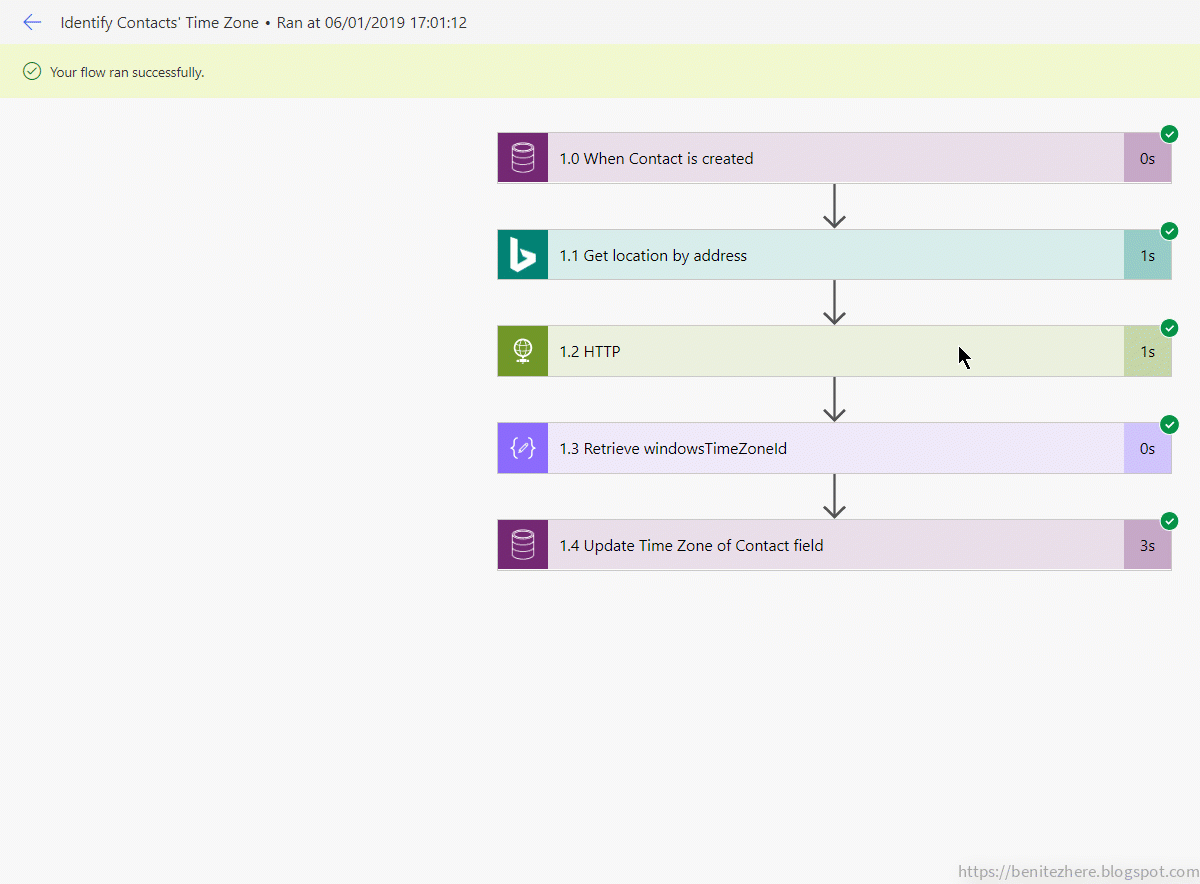1200x884 pixels.
Task: Select the Bing Maps icon on "Get location by address"
Action: click(x=522, y=254)
